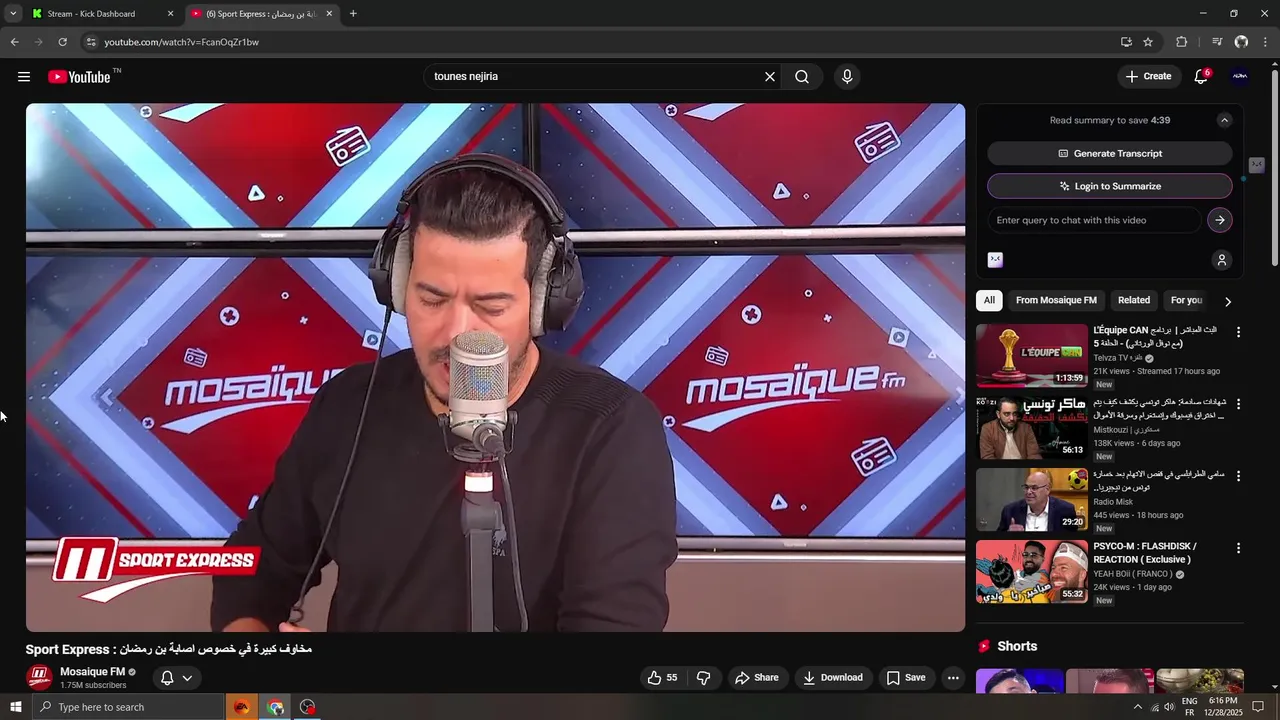Go back to the previous page
The height and width of the screenshot is (720, 1280).
point(14,42)
